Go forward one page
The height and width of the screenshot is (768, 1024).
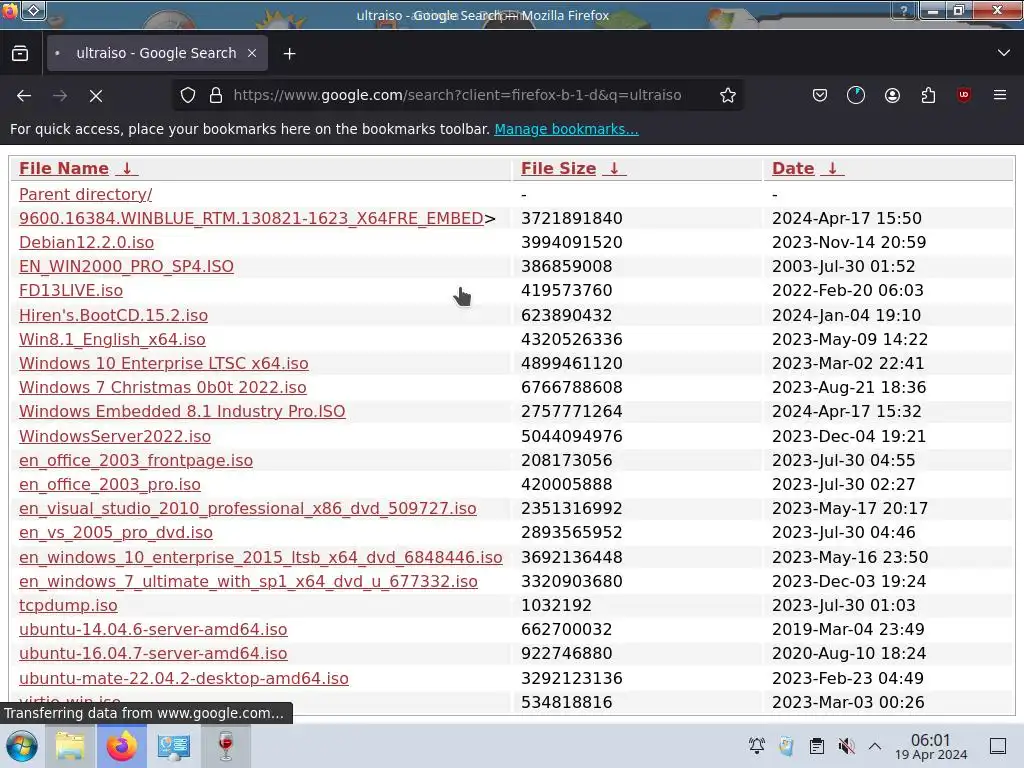[x=60, y=95]
